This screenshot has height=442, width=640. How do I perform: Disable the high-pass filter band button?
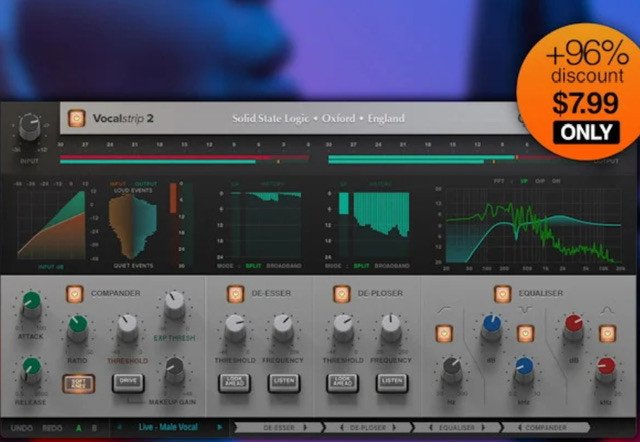click(444, 333)
